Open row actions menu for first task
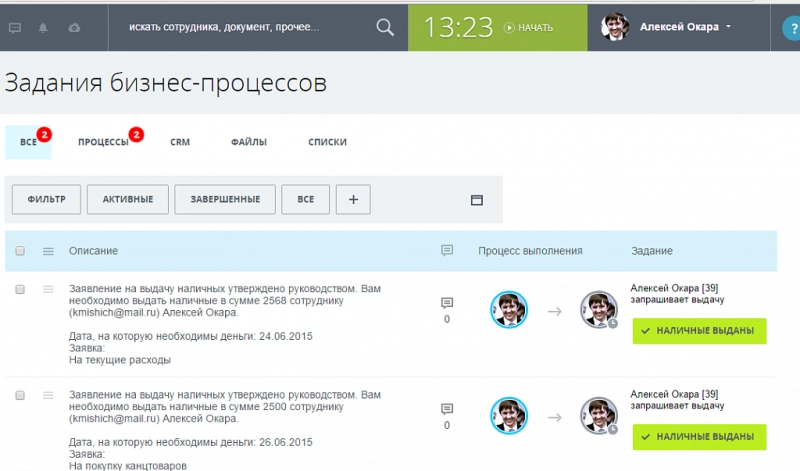Image resolution: width=800 pixels, height=471 pixels. point(47,289)
